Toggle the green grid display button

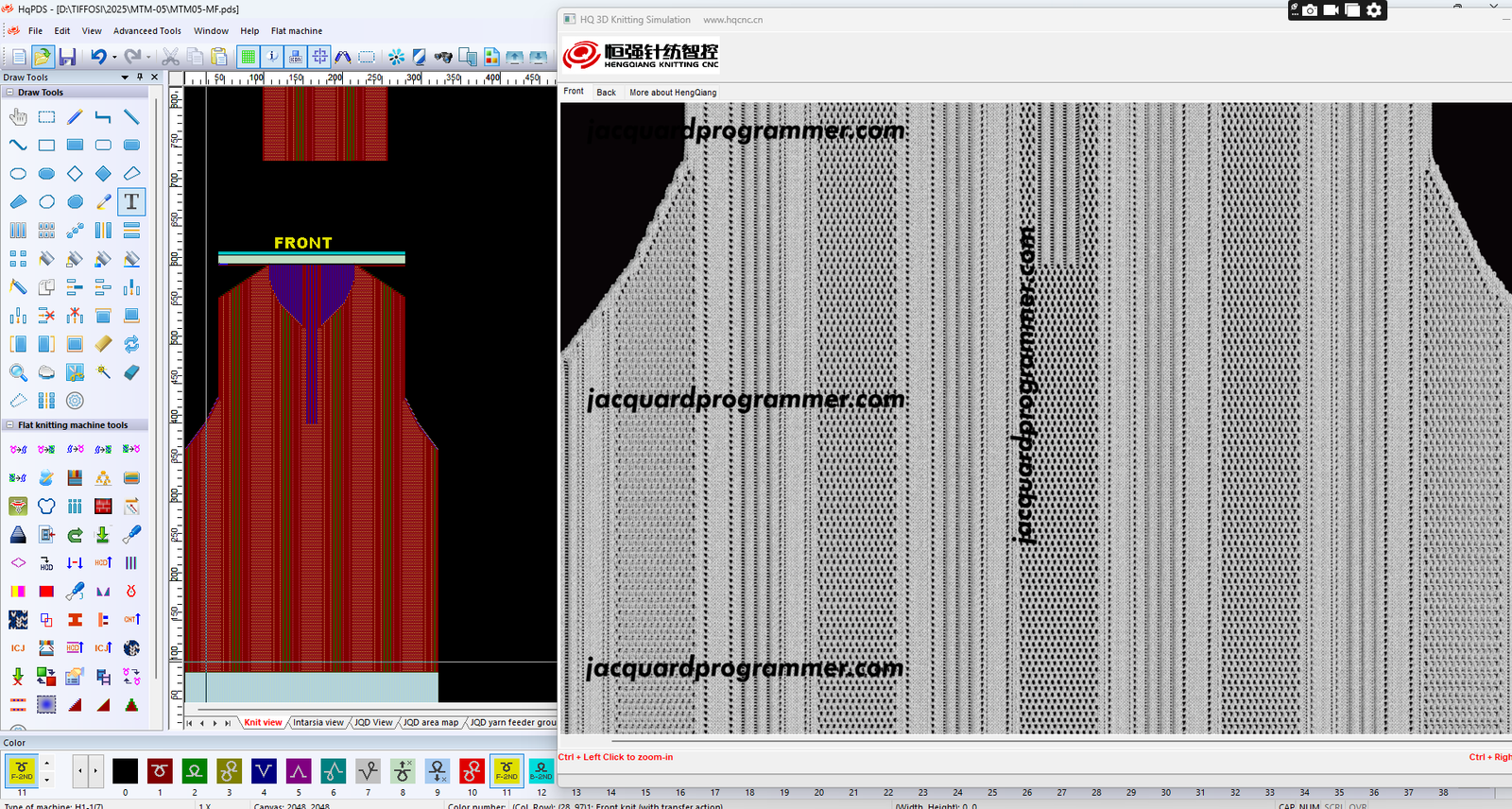248,58
